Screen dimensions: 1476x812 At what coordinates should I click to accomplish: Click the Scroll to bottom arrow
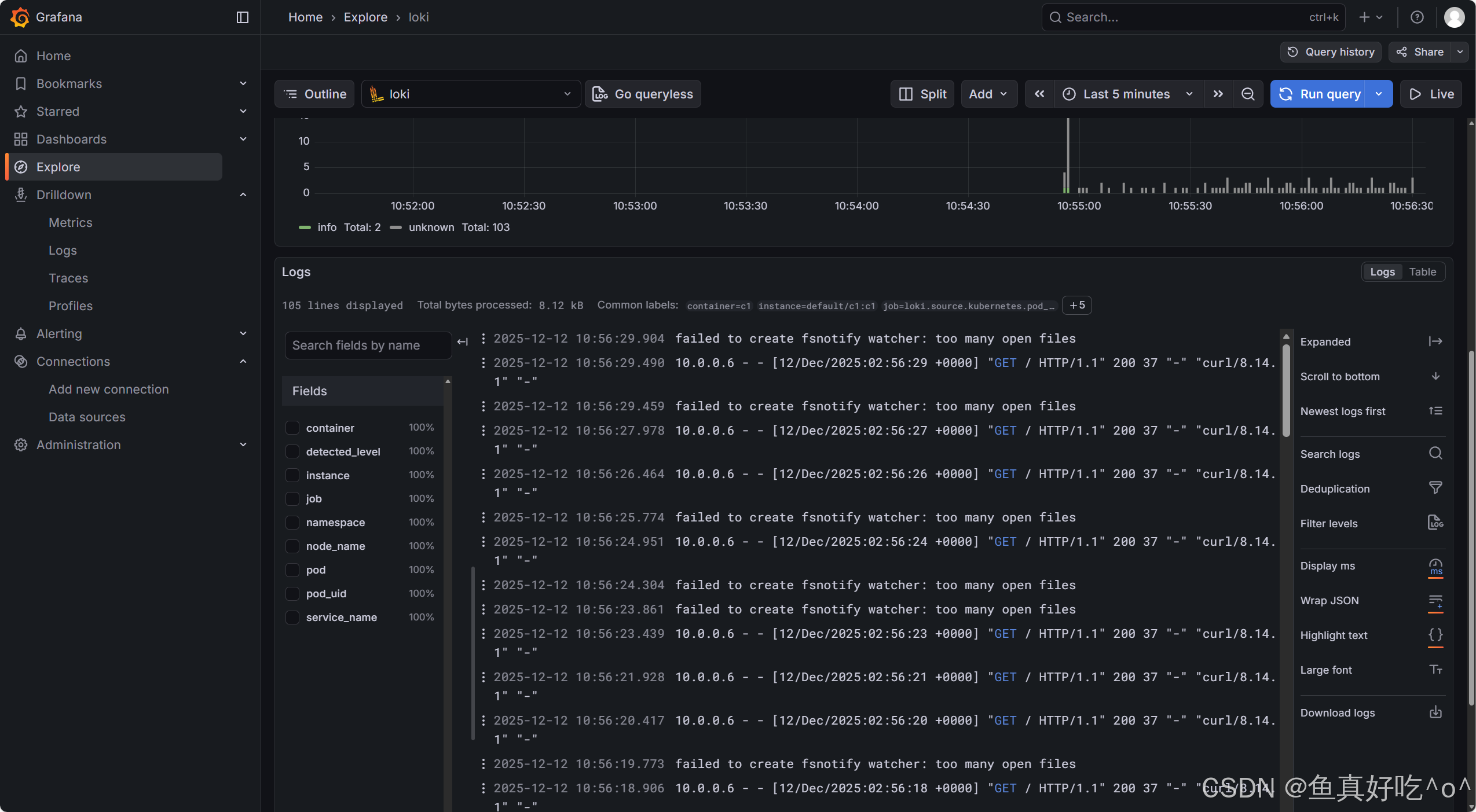coord(1435,376)
